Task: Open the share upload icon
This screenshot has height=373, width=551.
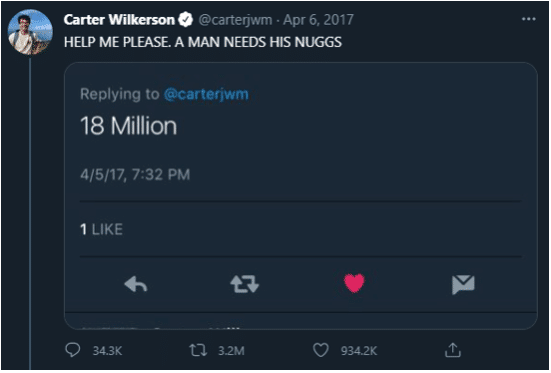Action: point(453,350)
